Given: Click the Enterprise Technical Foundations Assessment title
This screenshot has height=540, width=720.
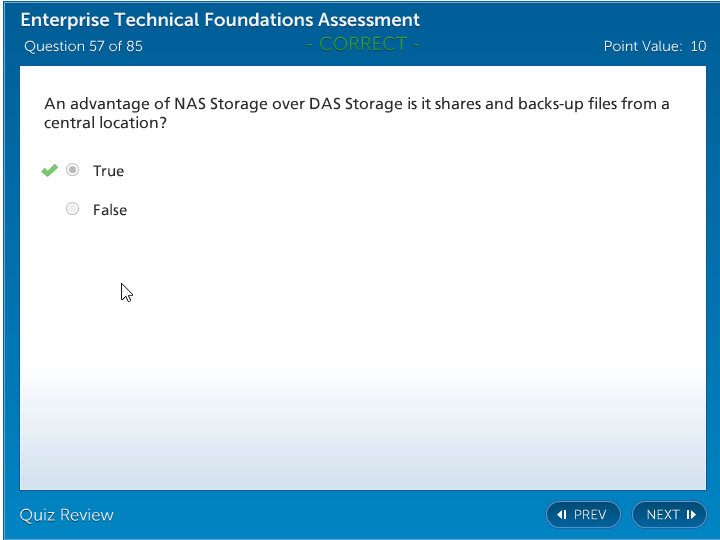Looking at the screenshot, I should [x=220, y=20].
